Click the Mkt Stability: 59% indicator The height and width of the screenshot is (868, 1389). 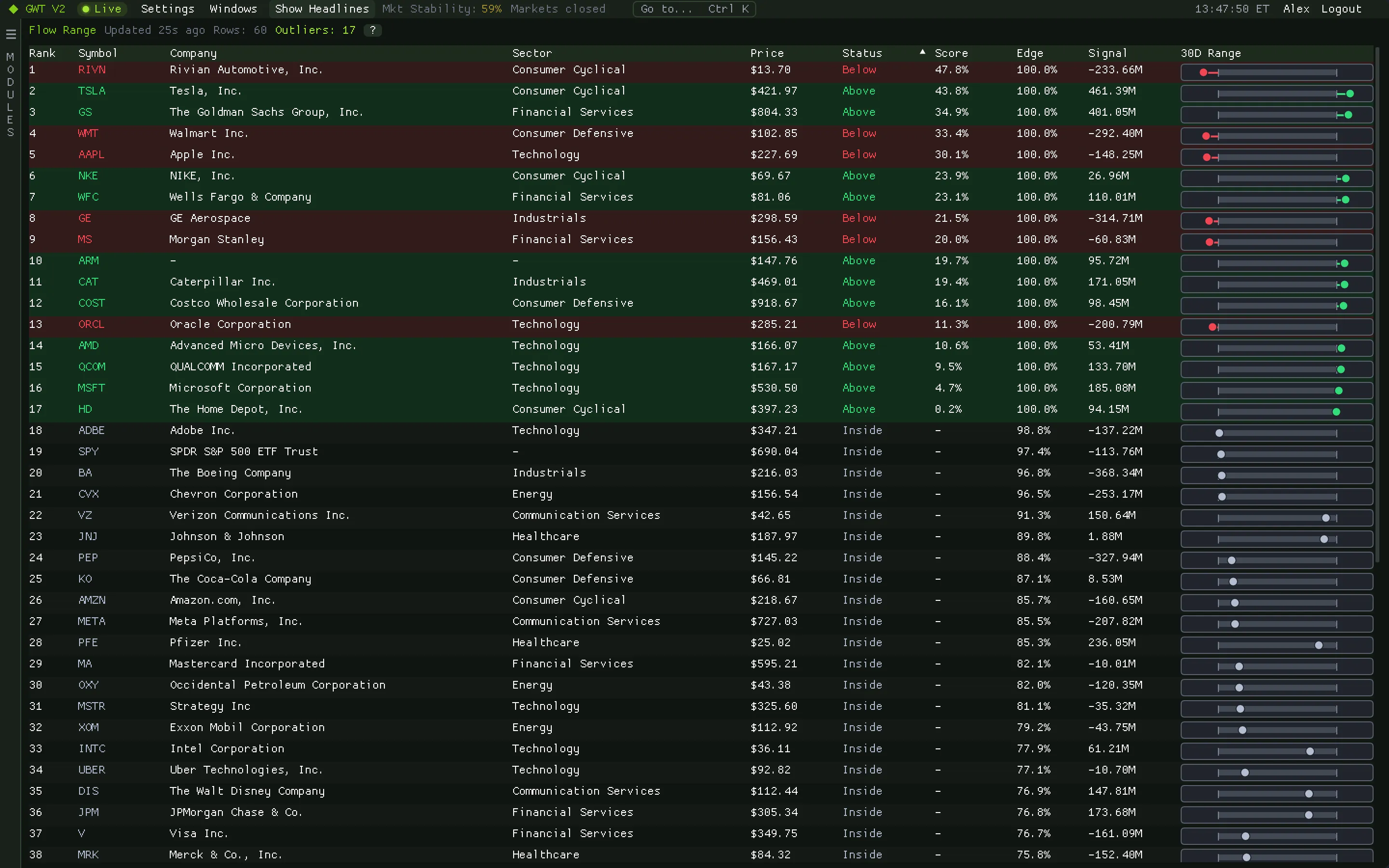coord(442,9)
